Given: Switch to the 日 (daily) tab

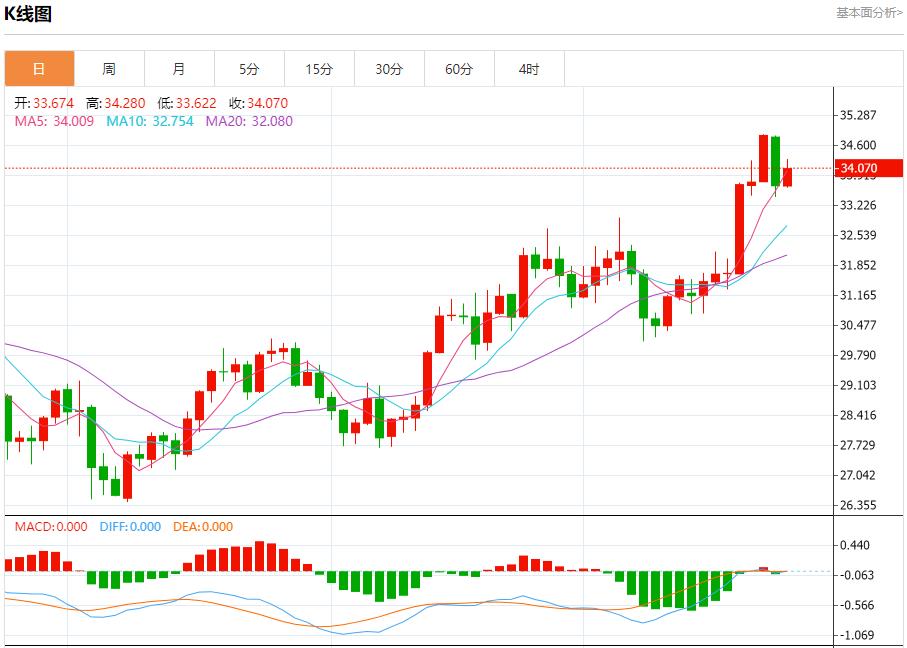Looking at the screenshot, I should [39, 69].
